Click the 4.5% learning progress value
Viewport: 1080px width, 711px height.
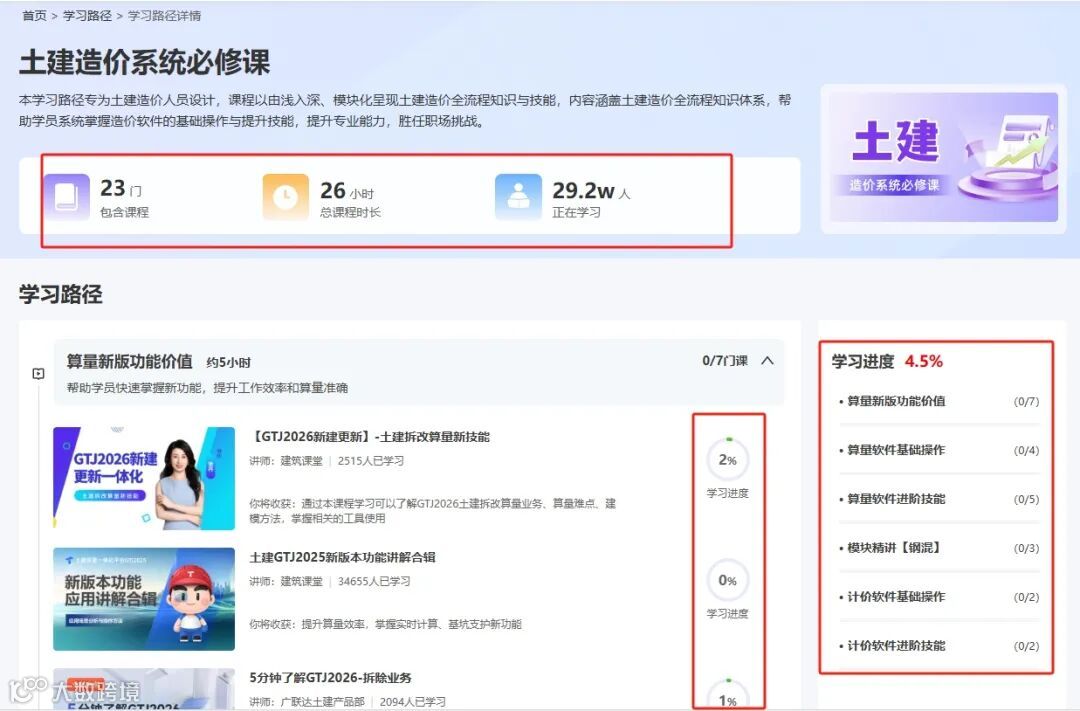tap(924, 361)
